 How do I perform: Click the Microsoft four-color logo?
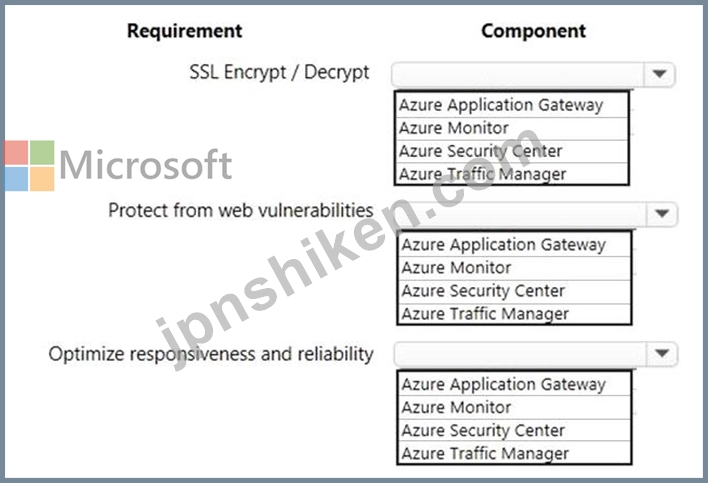(x=29, y=166)
